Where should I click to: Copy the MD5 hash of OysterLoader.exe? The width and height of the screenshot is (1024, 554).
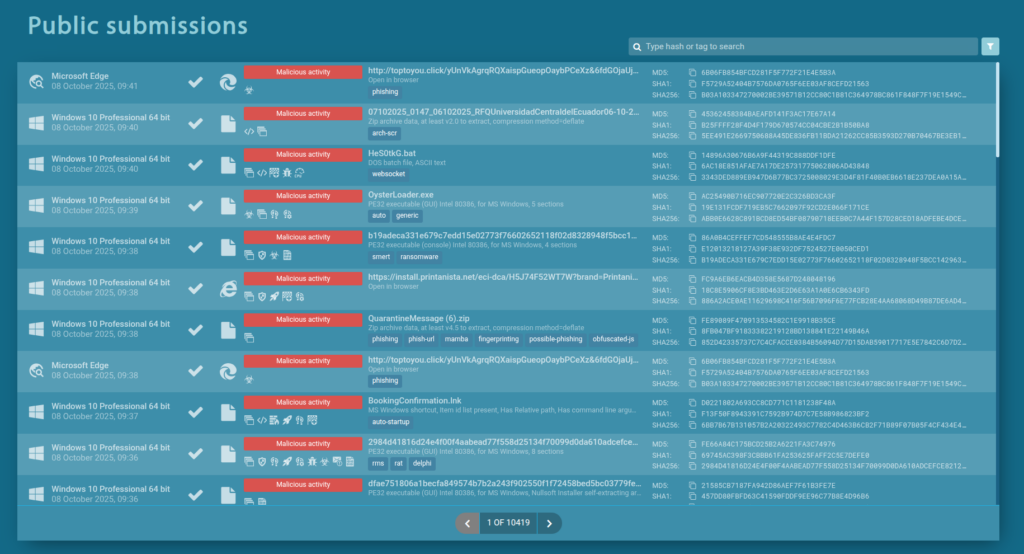(x=692, y=196)
